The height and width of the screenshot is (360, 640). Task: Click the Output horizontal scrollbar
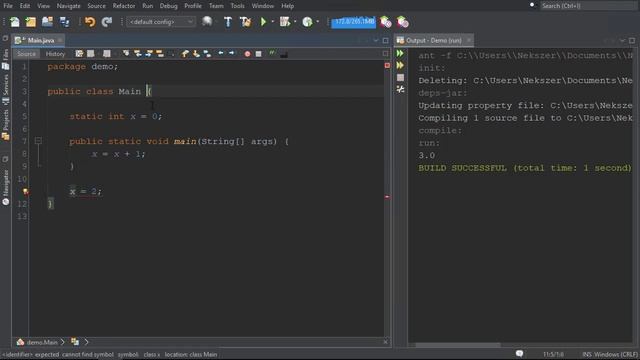458,345
